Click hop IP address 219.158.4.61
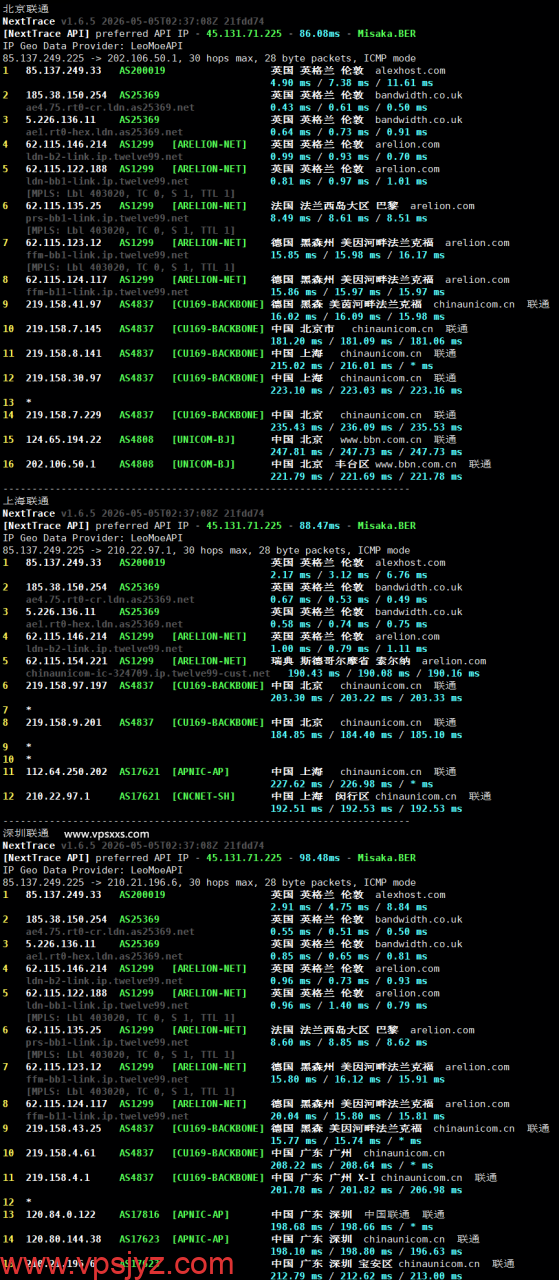Screen dimensions: 559x1280 tap(61, 1152)
